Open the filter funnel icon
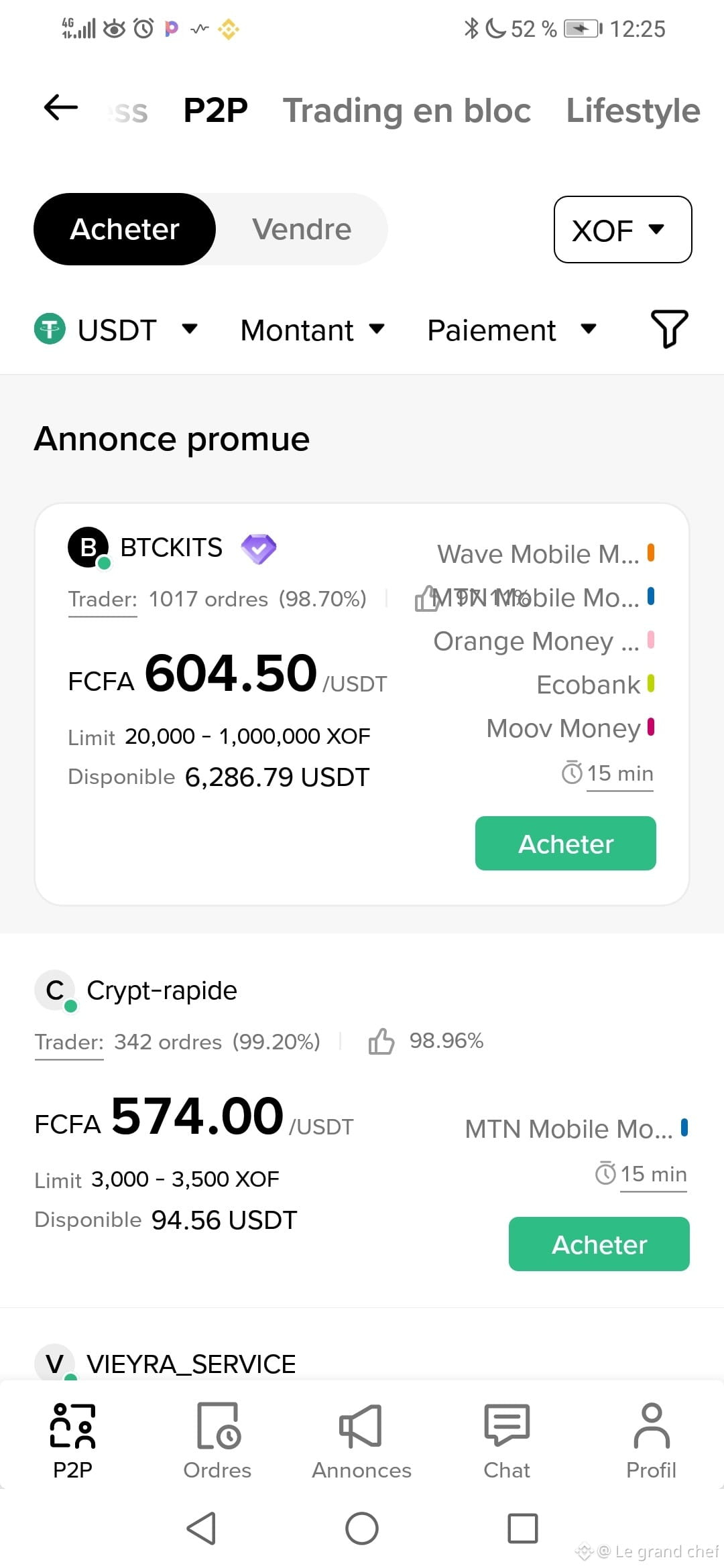The height and width of the screenshot is (1568, 724). [x=669, y=329]
